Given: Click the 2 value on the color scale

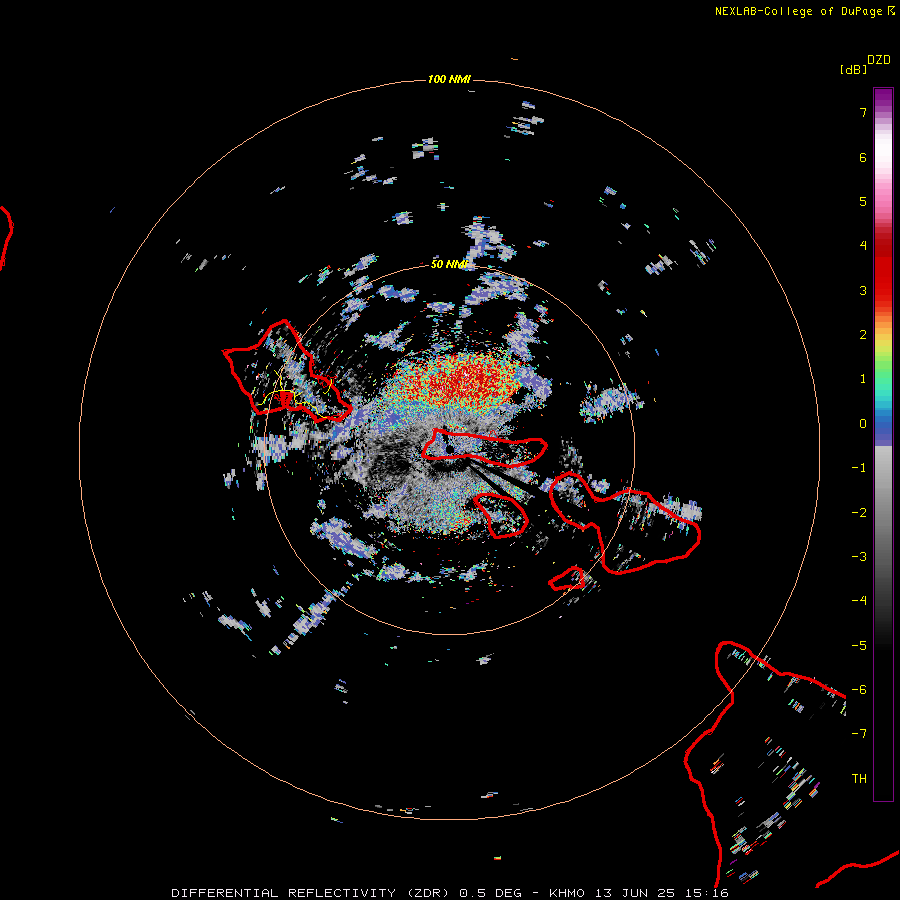Looking at the screenshot, I should [863, 335].
